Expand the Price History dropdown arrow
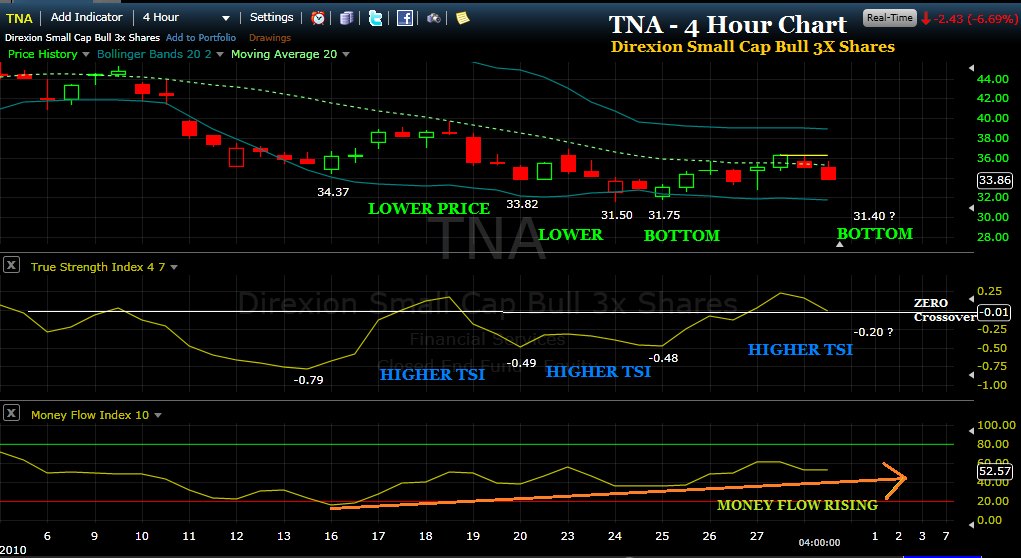Viewport: 1021px width, 558px height. 85,55
